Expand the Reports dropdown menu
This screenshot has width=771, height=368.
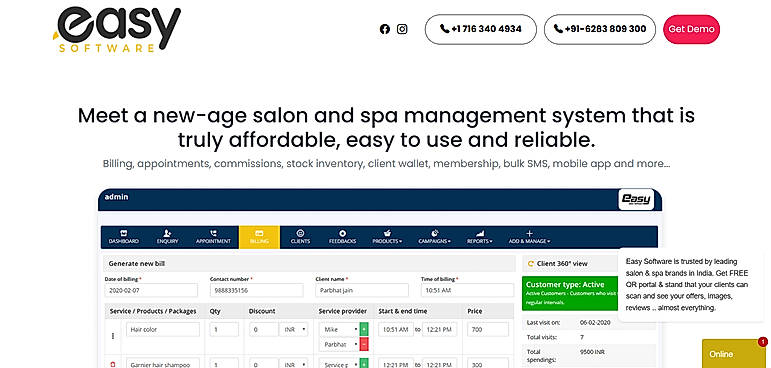(480, 237)
